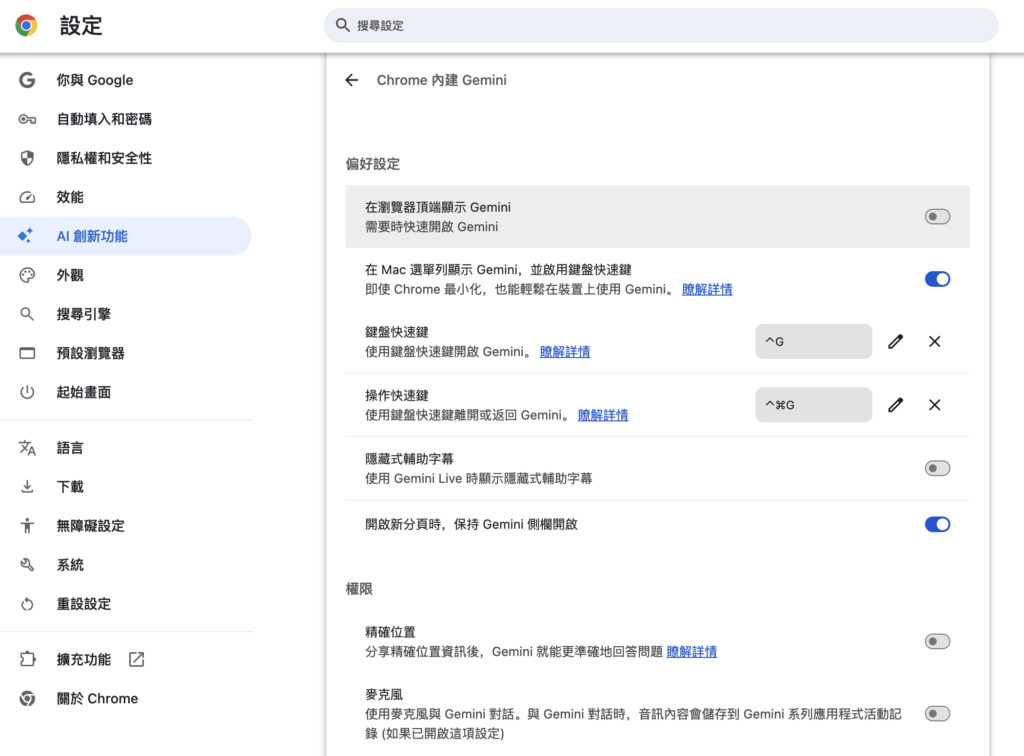Viewport: 1024px width, 756px height.
Task: Click the 需要時快速開啟 Gemini description text
Action: [x=432, y=227]
